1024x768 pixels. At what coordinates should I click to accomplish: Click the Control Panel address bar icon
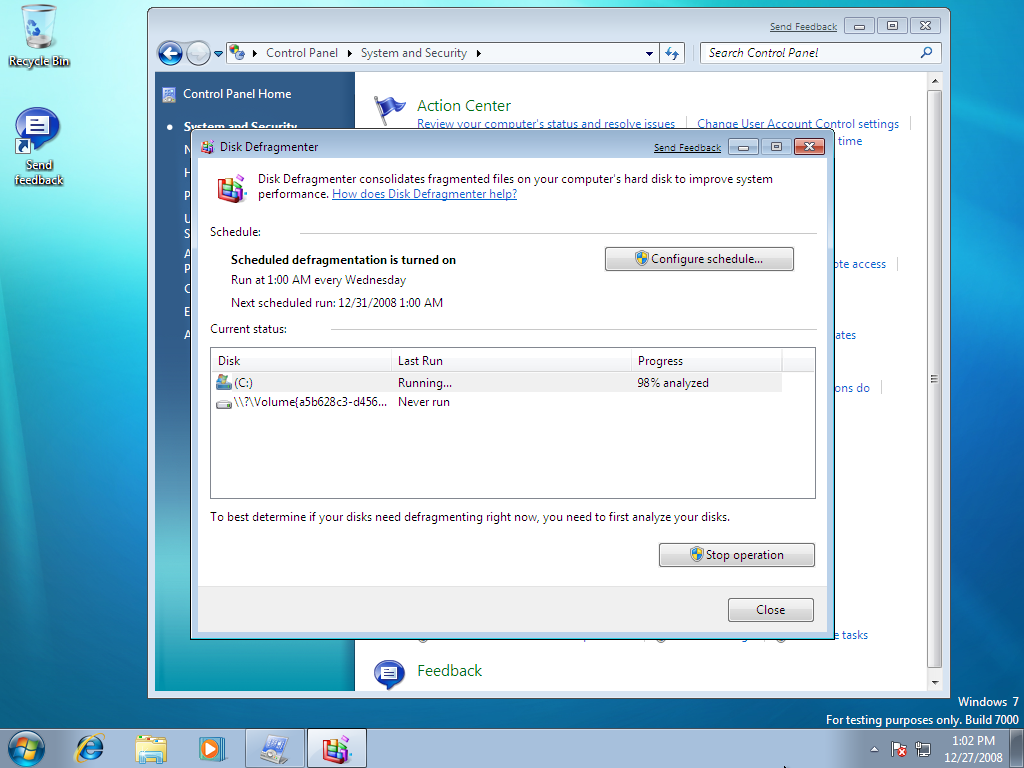click(237, 53)
